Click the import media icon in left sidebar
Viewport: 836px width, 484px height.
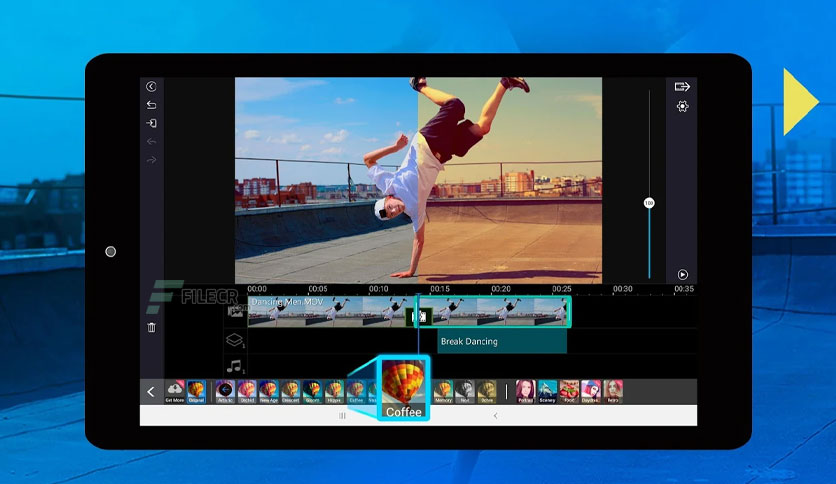coord(151,123)
